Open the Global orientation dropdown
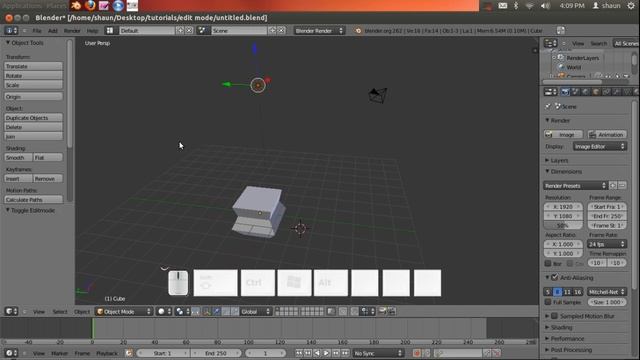The image size is (640, 360). coord(256,311)
